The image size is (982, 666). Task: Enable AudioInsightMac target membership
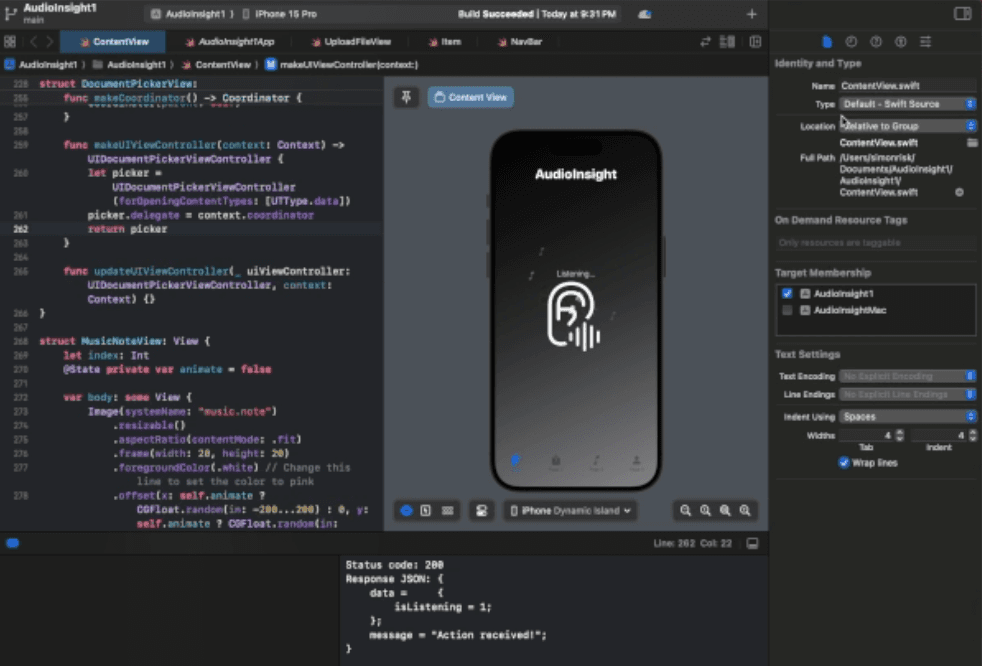tap(787, 310)
